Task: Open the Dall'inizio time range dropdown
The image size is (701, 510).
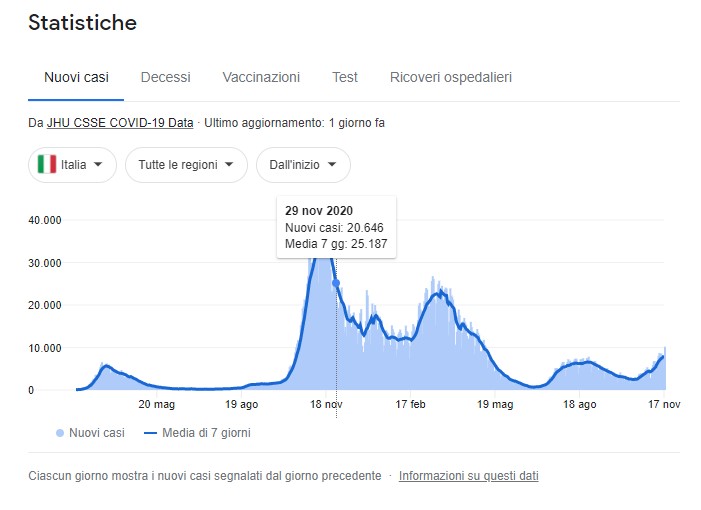Action: click(303, 164)
